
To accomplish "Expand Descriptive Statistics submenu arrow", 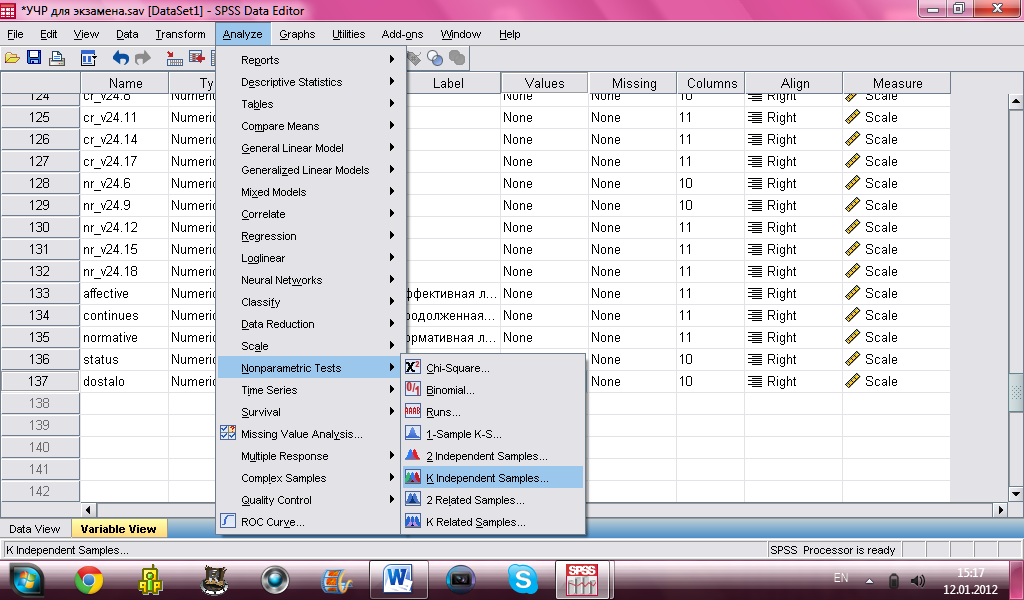I will pyautogui.click(x=392, y=82).
